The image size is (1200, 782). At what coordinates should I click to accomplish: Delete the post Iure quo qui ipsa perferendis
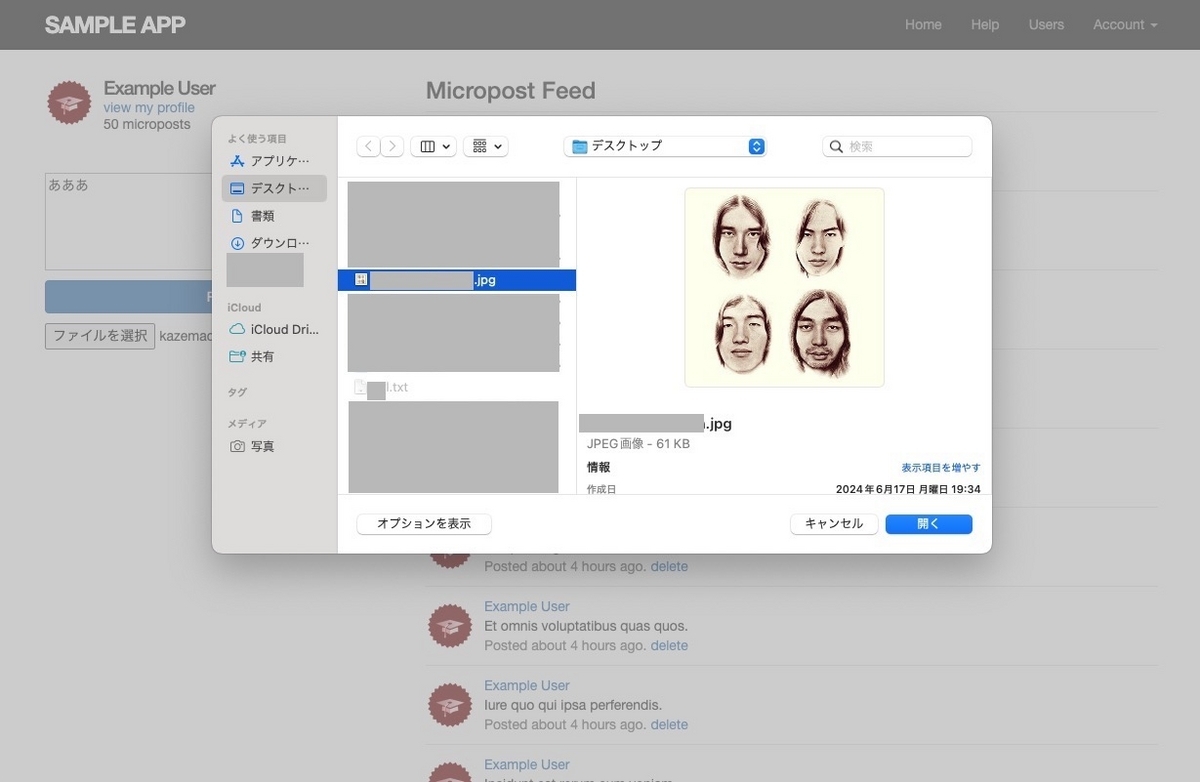tap(669, 724)
